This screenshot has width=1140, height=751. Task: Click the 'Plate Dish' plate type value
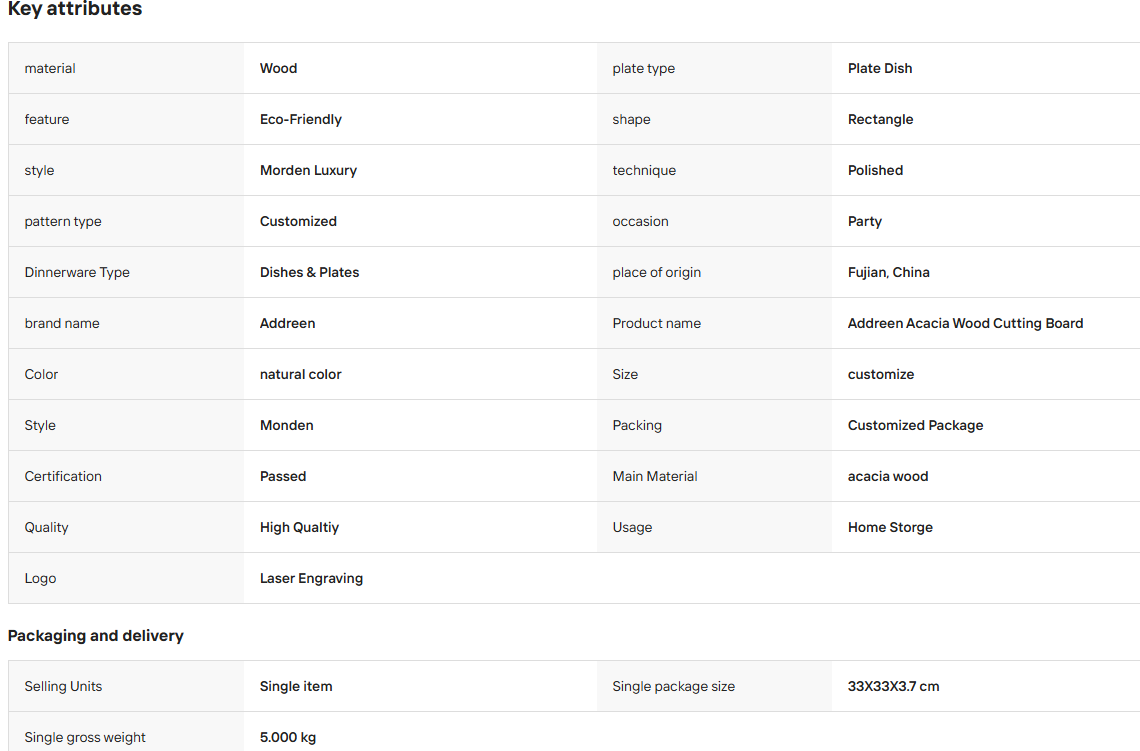click(880, 68)
